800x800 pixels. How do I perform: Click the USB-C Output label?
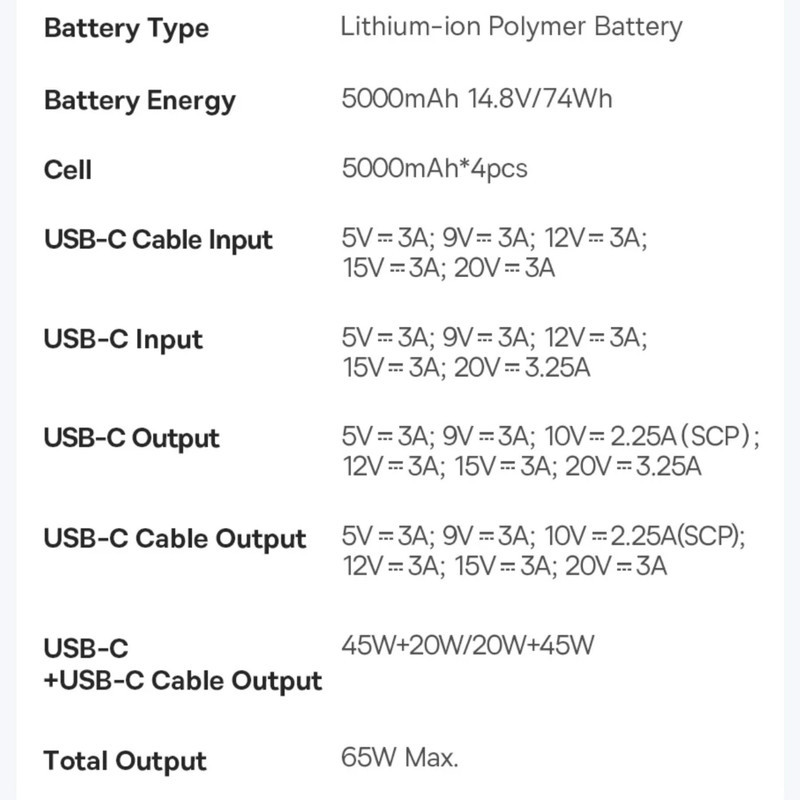[x=131, y=438]
